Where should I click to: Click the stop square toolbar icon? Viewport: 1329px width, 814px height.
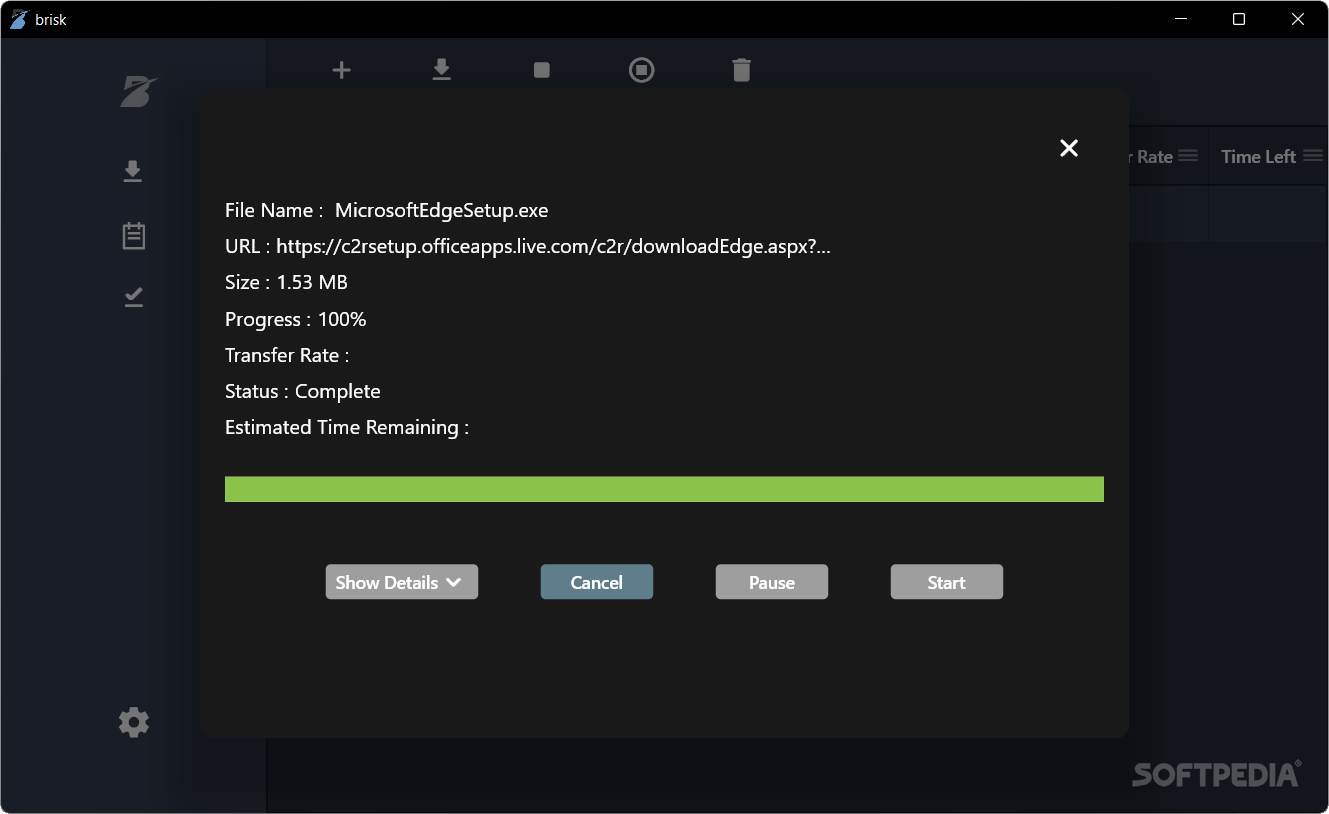point(542,70)
